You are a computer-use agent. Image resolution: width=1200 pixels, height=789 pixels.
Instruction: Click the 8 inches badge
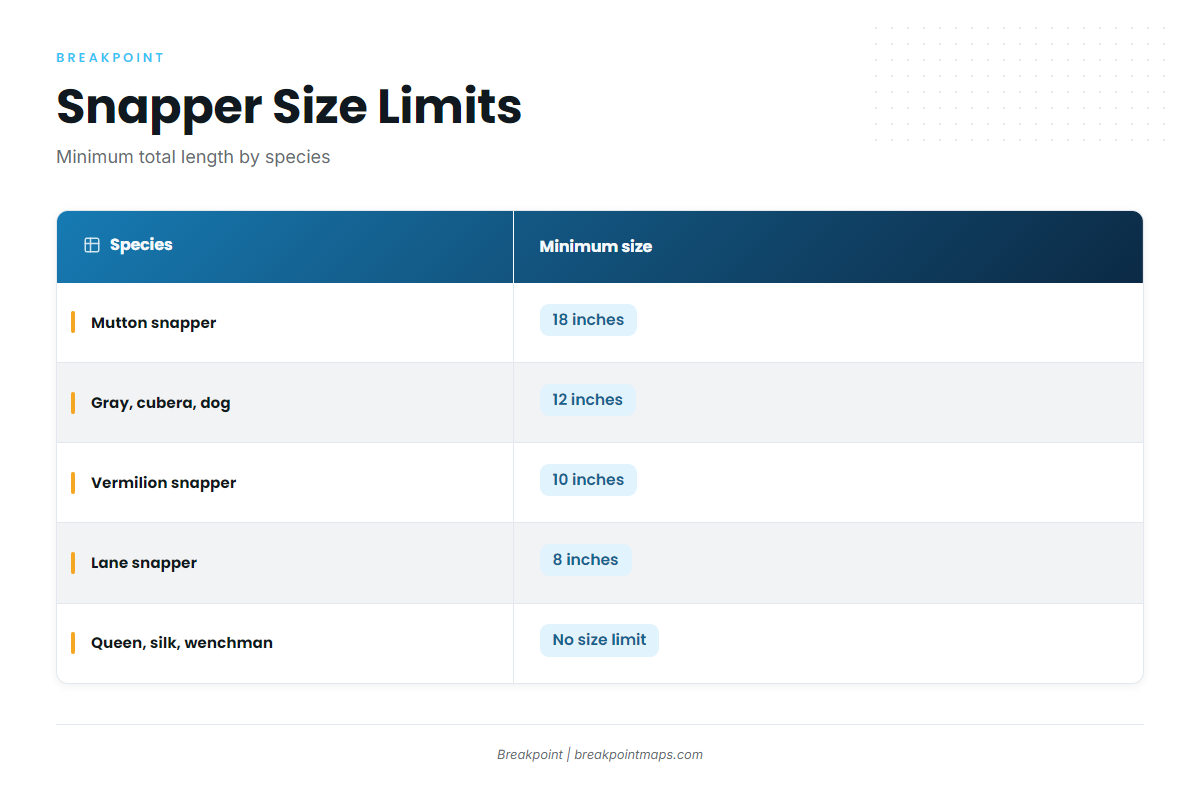pos(585,560)
